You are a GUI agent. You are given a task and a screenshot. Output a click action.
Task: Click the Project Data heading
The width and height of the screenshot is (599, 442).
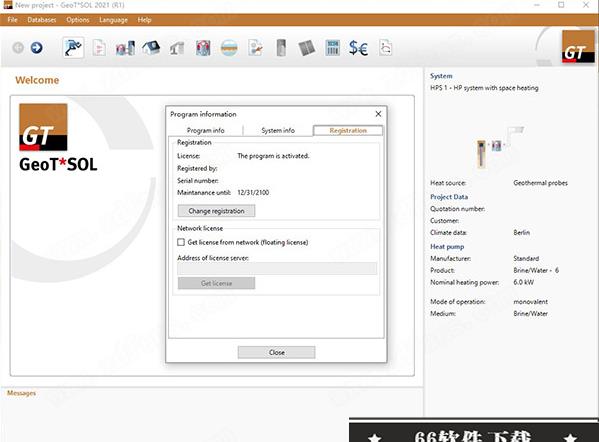[x=449, y=197]
